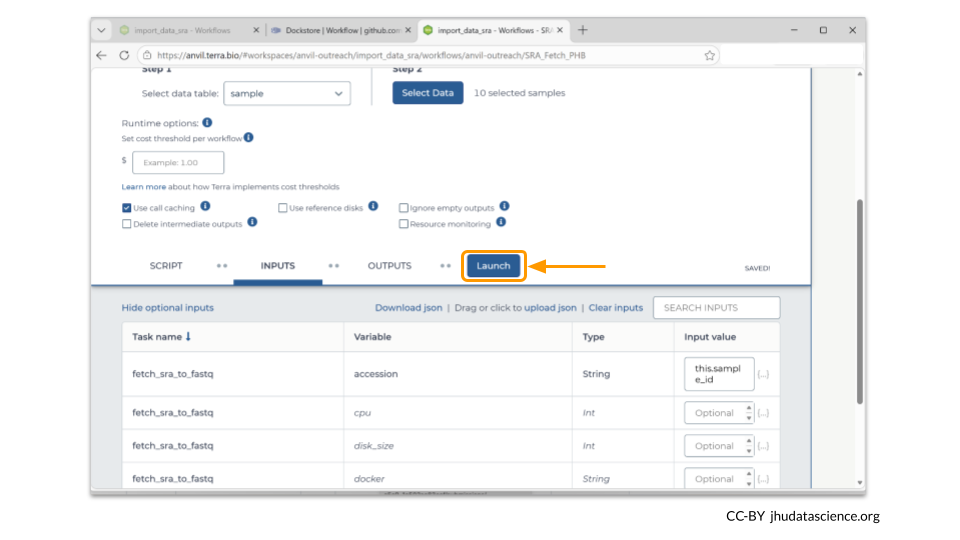This screenshot has height=540, width=960.
Task: Click the Select Data button
Action: [x=428, y=93]
